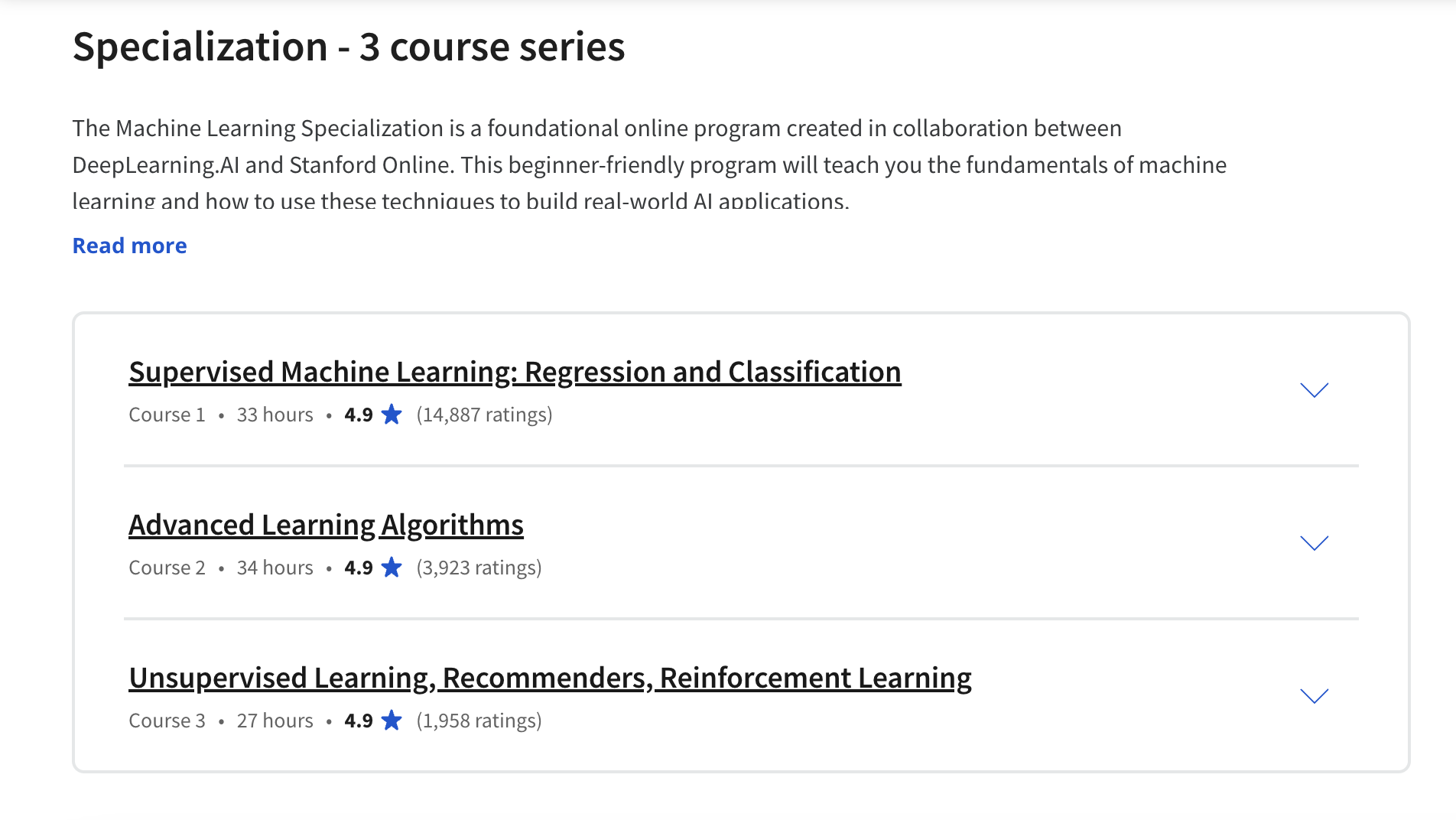
Task: Click the Course 1 label
Action: 167,414
